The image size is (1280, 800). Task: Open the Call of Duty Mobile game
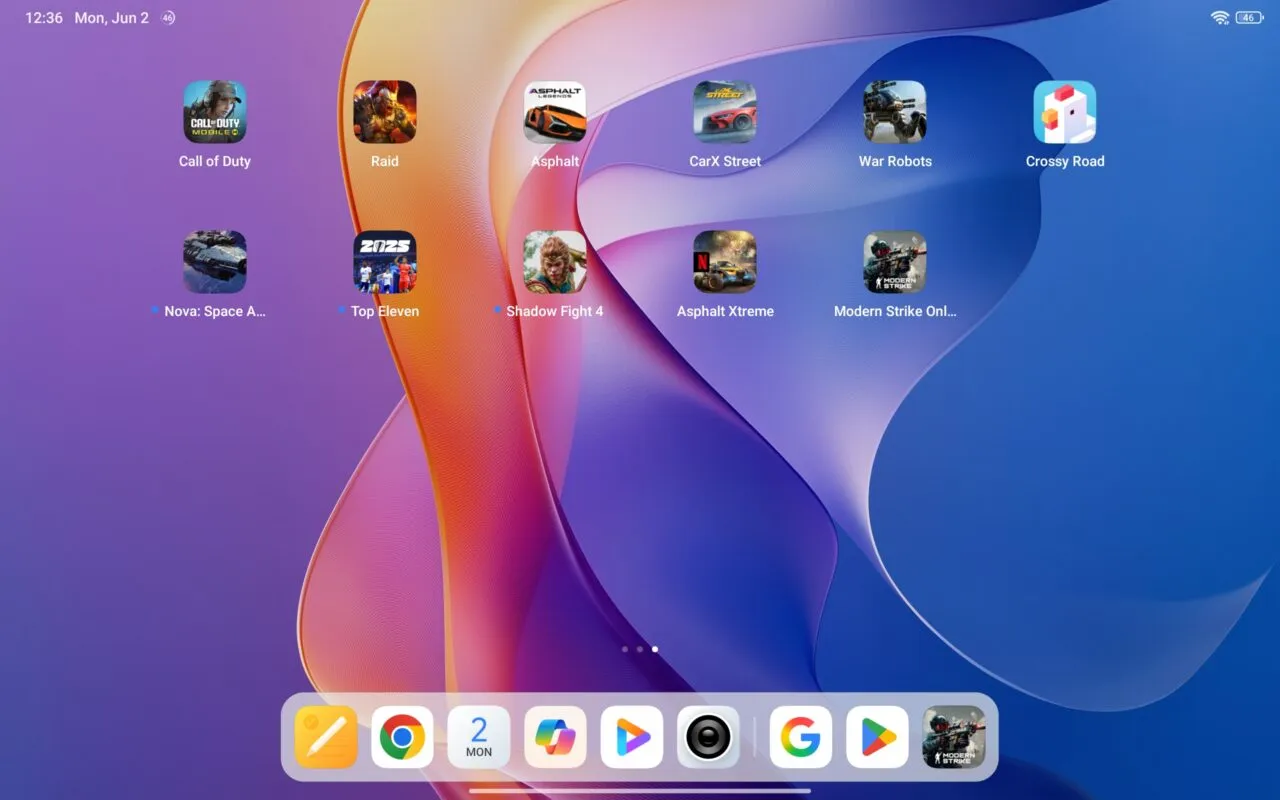(214, 112)
